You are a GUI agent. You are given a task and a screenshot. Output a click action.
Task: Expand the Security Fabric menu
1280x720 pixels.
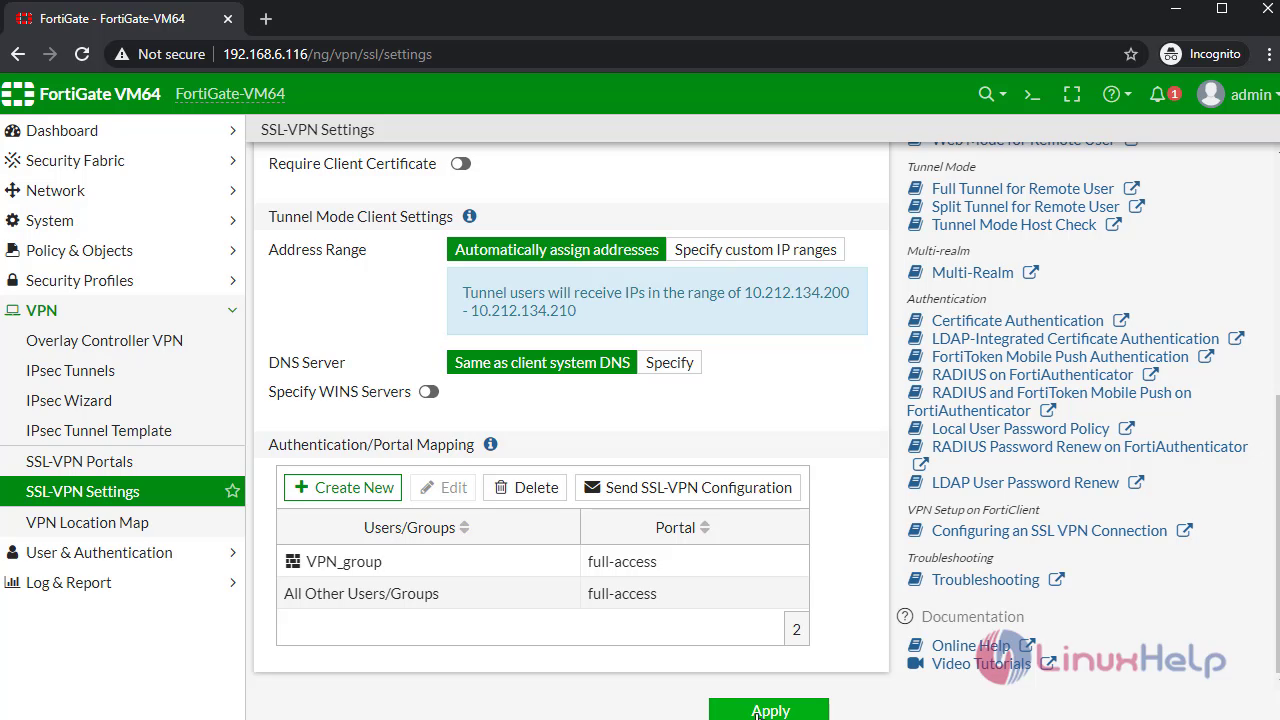(232, 160)
